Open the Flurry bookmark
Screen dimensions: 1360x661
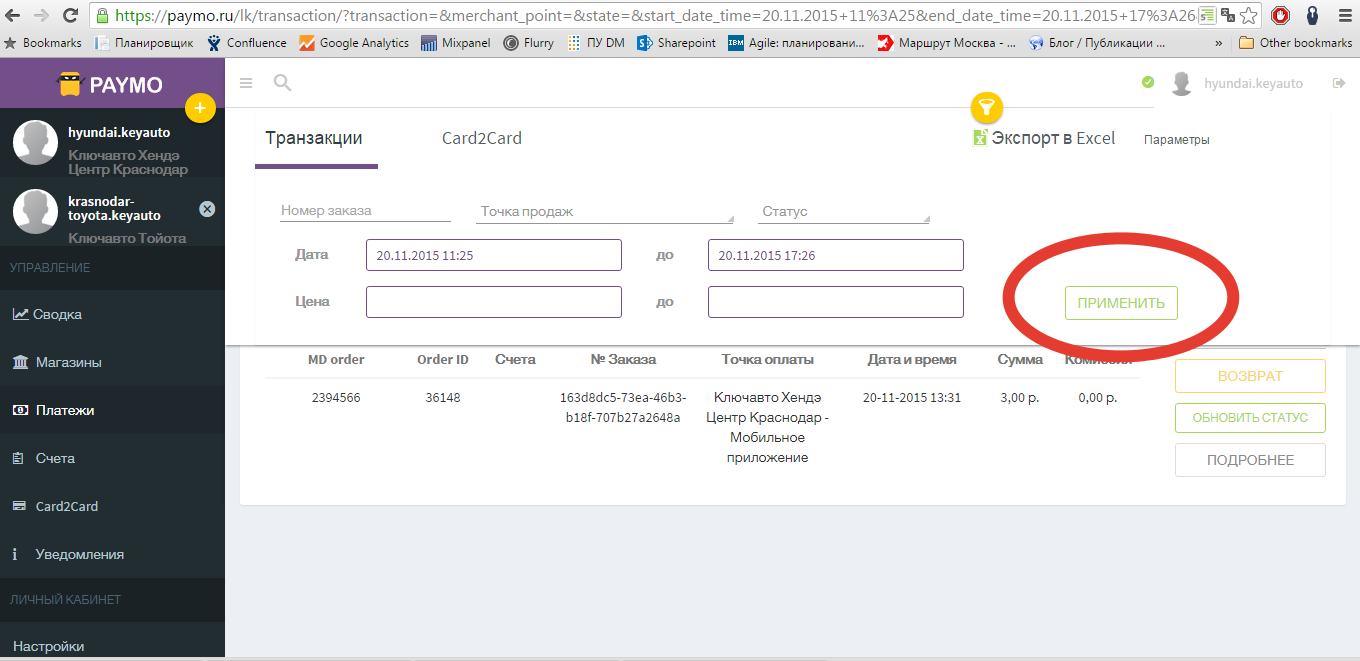click(529, 43)
